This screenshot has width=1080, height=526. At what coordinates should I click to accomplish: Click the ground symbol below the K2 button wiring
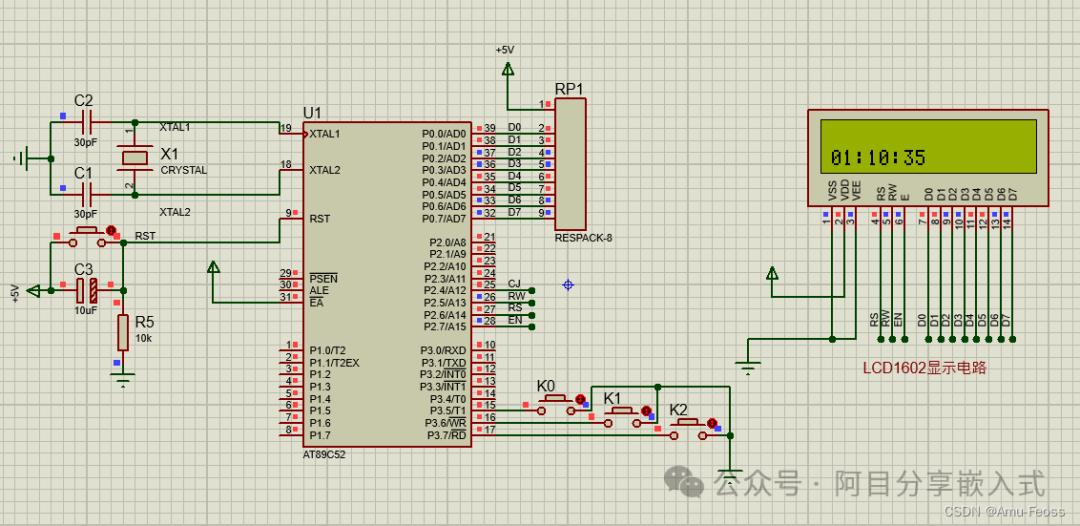730,475
